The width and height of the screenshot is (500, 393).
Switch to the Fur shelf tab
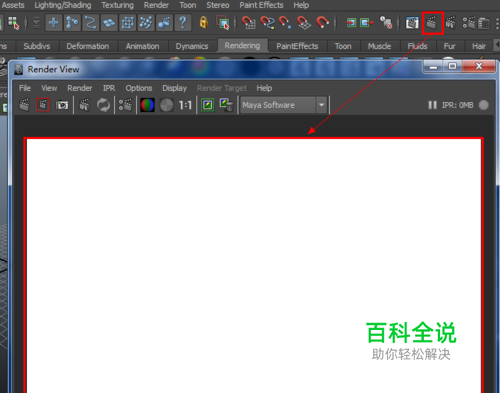[x=449, y=46]
